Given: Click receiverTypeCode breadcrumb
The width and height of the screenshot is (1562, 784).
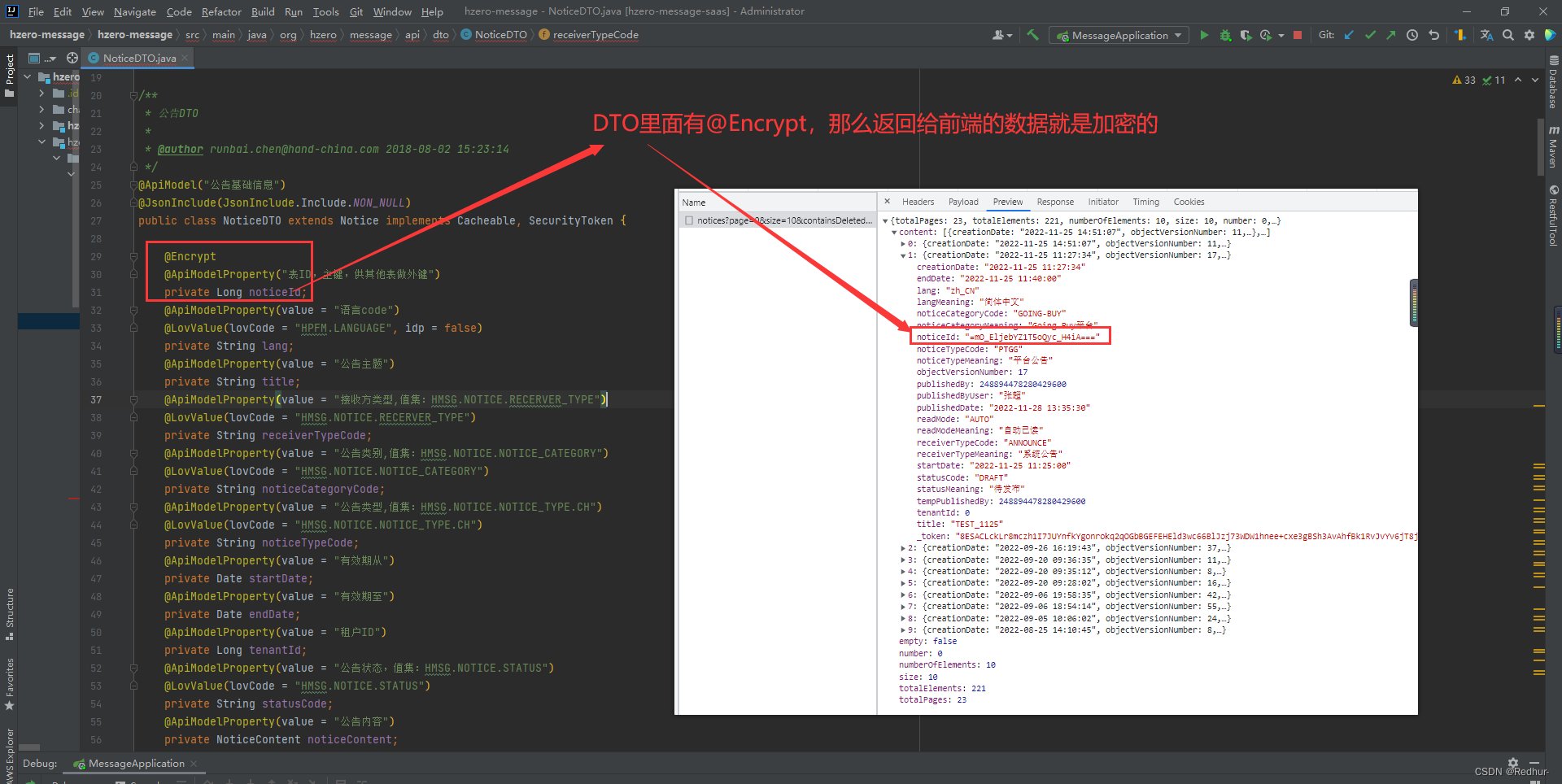Looking at the screenshot, I should 589,35.
